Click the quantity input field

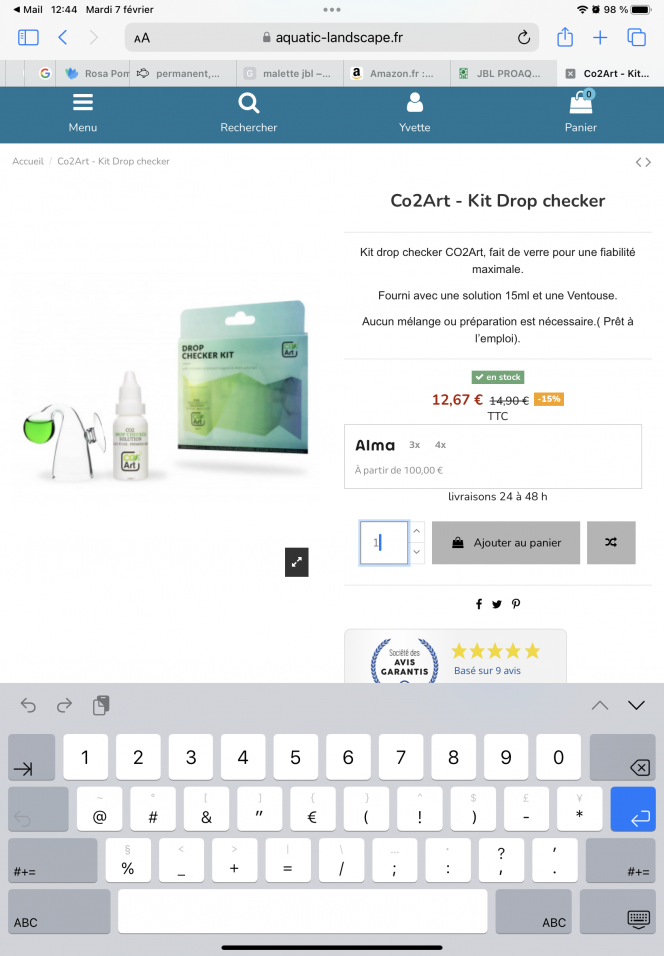tap(384, 543)
